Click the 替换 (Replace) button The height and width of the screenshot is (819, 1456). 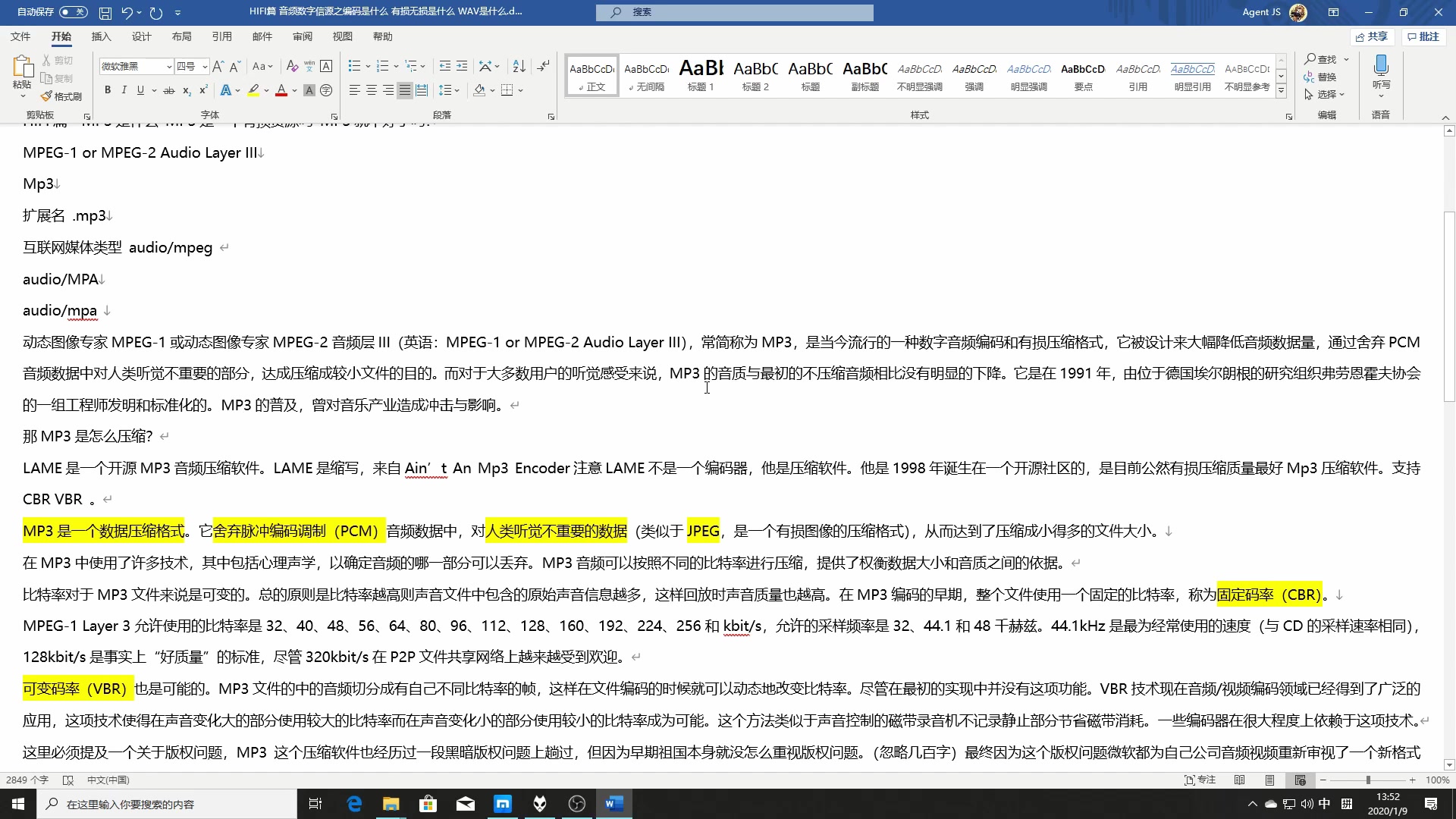[x=1319, y=77]
